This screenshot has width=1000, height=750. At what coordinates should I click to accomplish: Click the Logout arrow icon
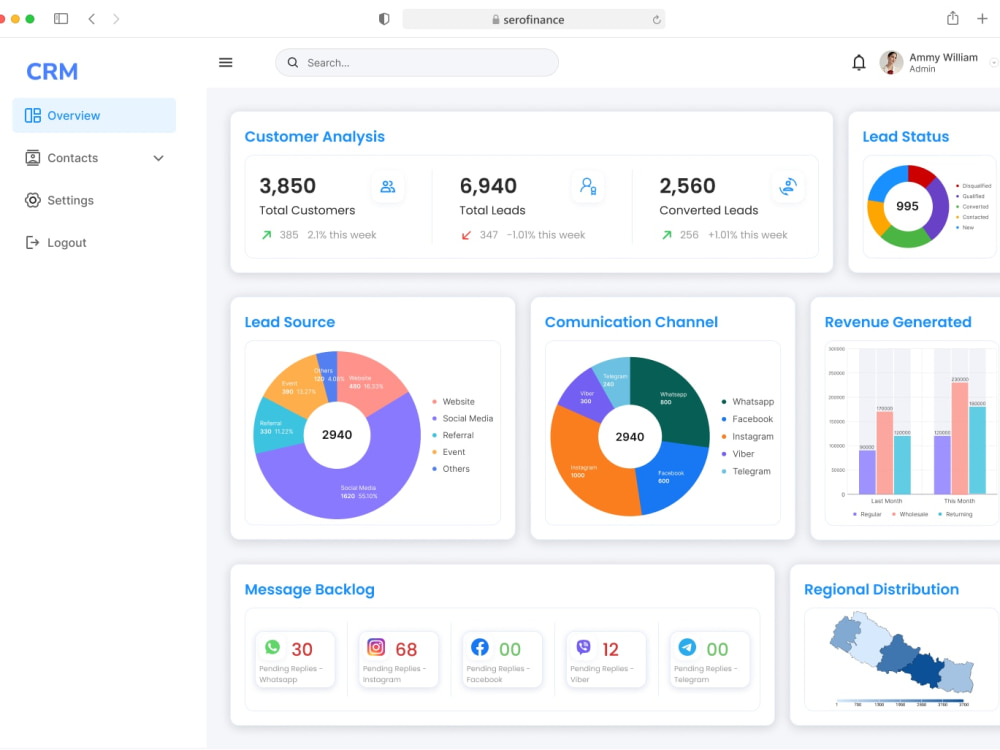(32, 242)
